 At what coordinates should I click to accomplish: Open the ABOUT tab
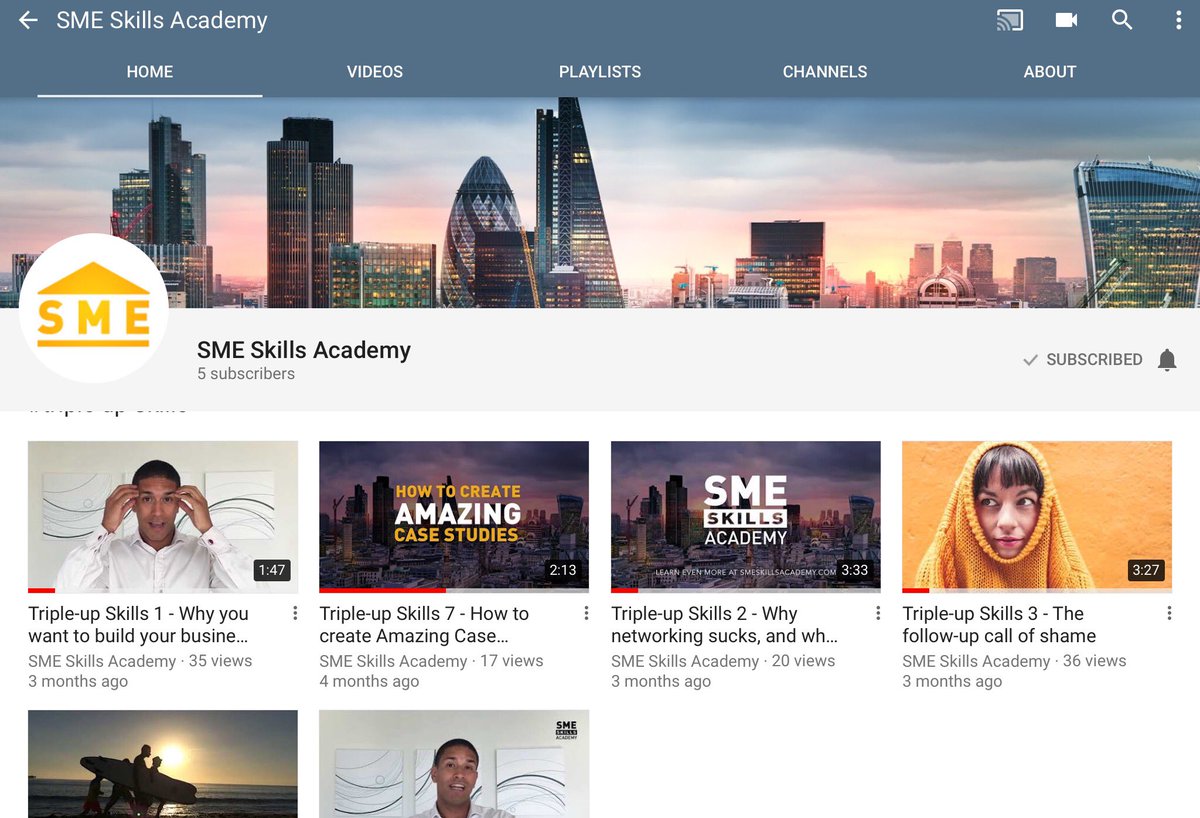pos(1050,71)
